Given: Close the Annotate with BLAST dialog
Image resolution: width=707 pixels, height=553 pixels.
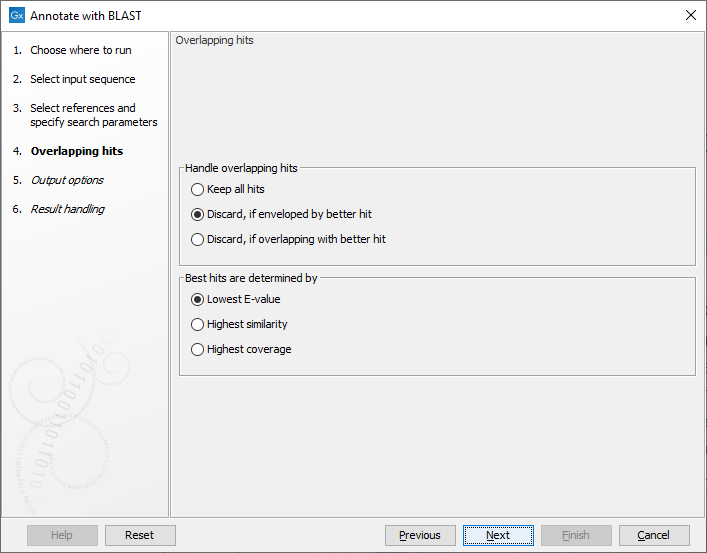Looking at the screenshot, I should 690,15.
